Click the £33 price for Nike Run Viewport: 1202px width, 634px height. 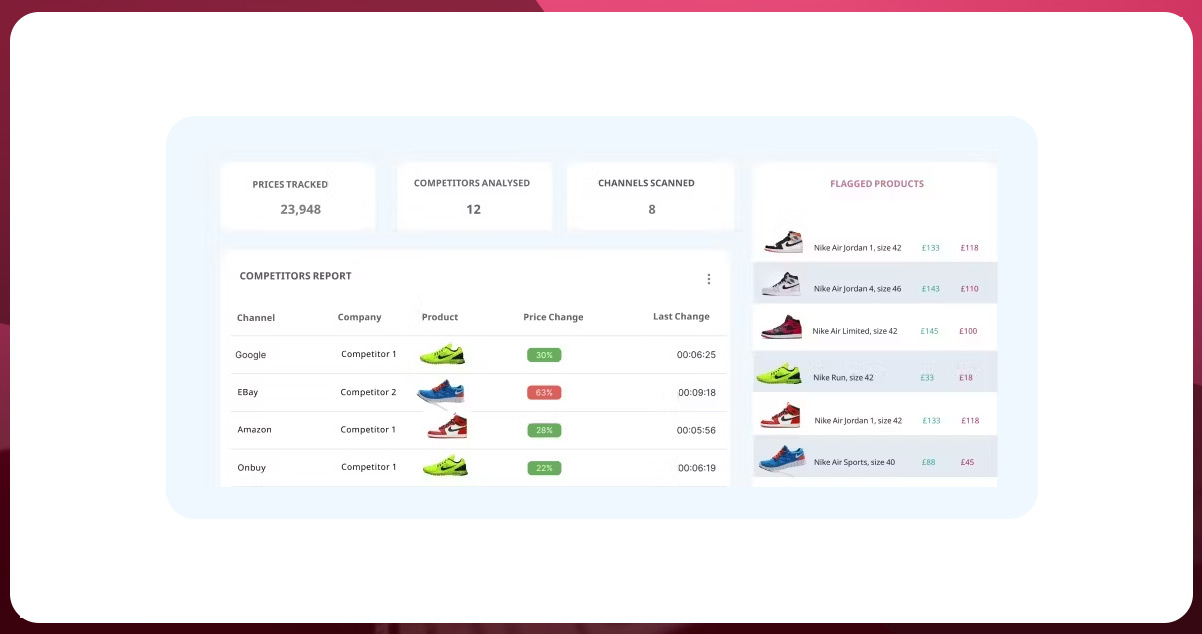tap(927, 378)
